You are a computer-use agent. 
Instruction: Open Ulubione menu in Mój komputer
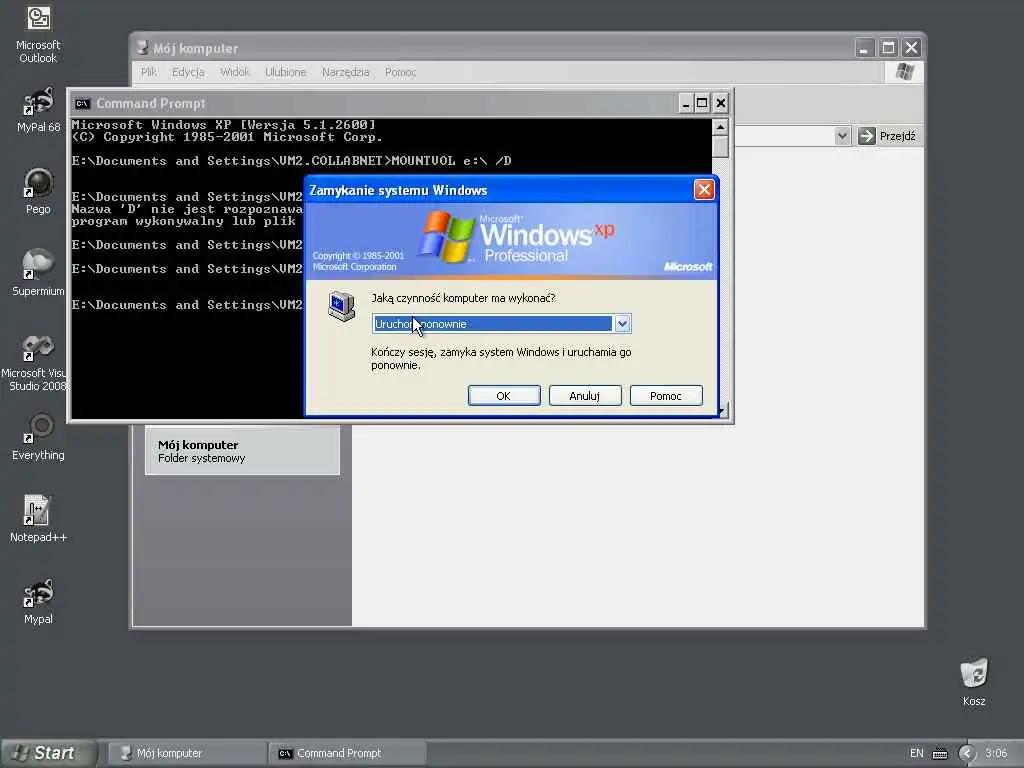tap(285, 72)
